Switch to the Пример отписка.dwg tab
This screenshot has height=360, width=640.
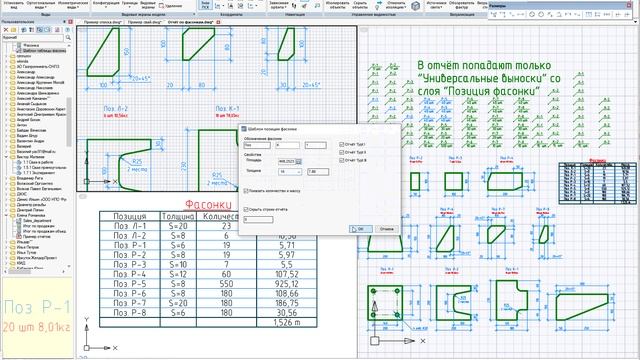[x=102, y=22]
